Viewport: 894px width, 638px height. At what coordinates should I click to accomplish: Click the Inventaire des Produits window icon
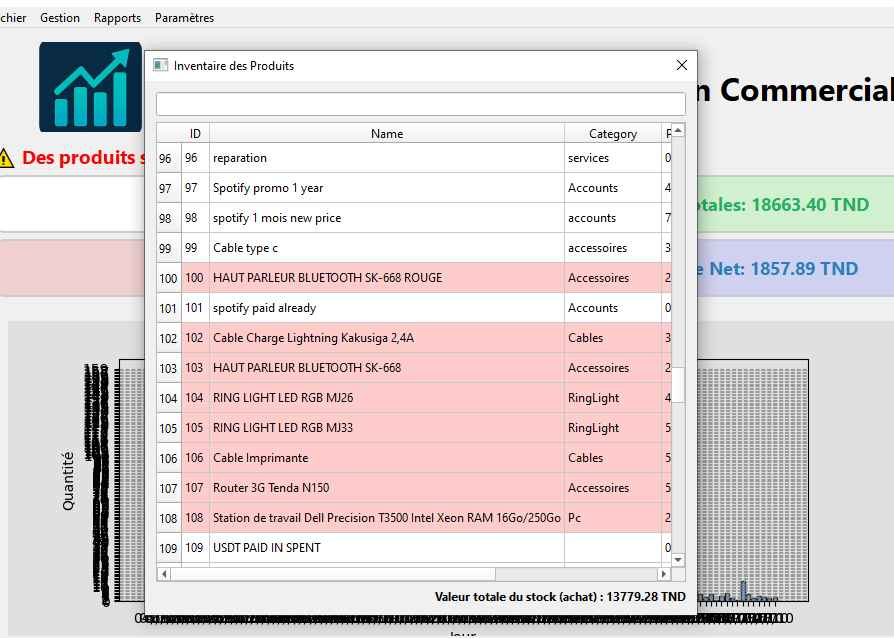coord(161,66)
